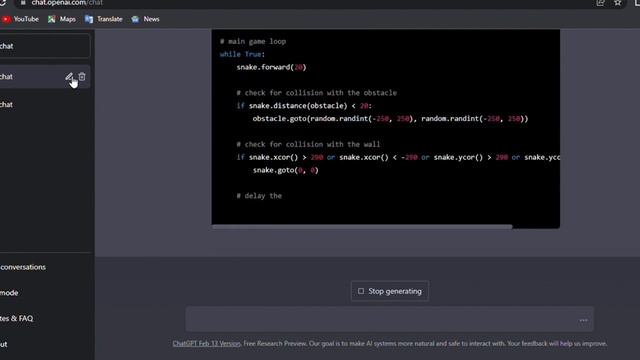Click the three dots in message box

(584, 320)
